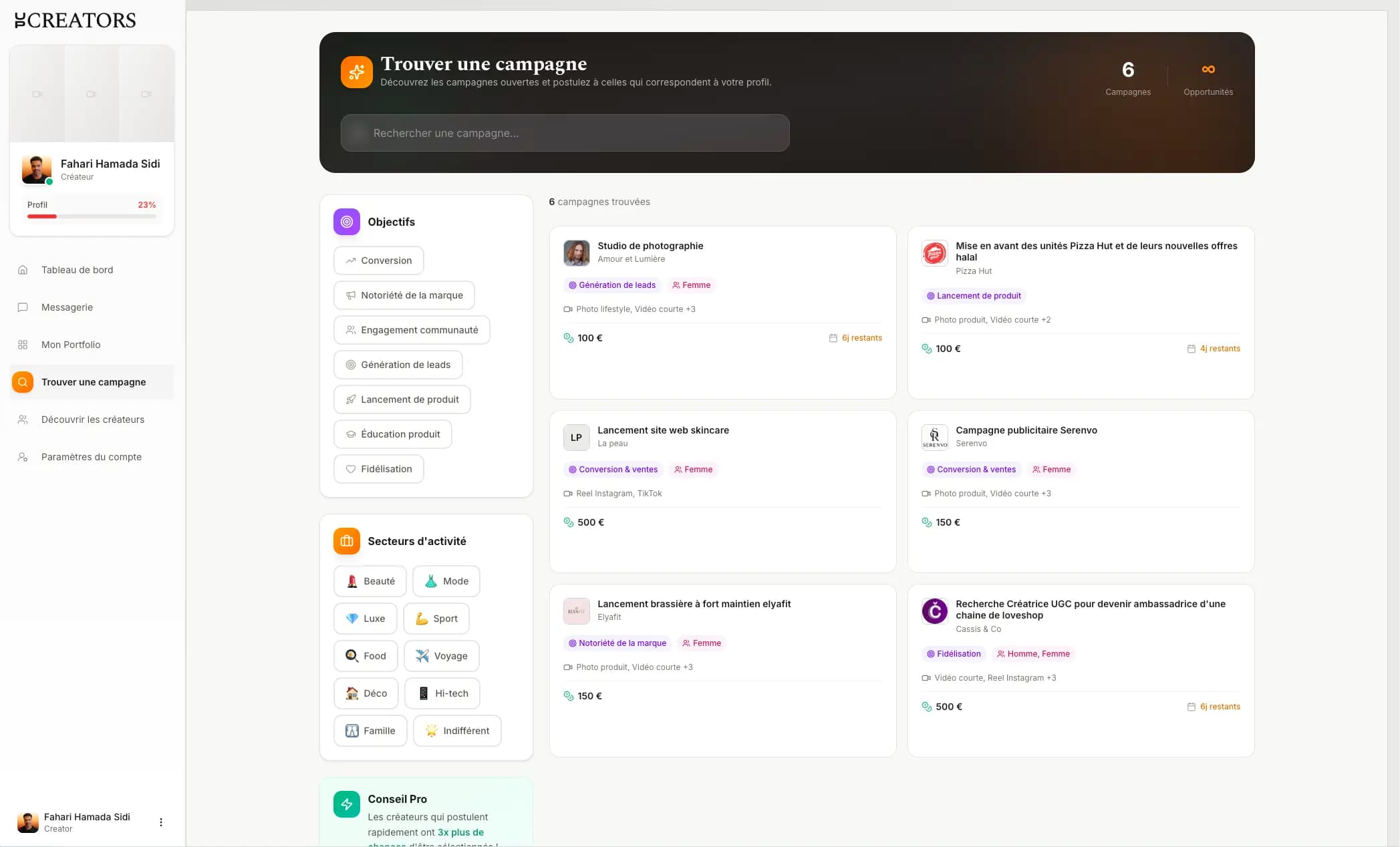
Task: Click the purple Objectifs target icon
Action: click(346, 222)
